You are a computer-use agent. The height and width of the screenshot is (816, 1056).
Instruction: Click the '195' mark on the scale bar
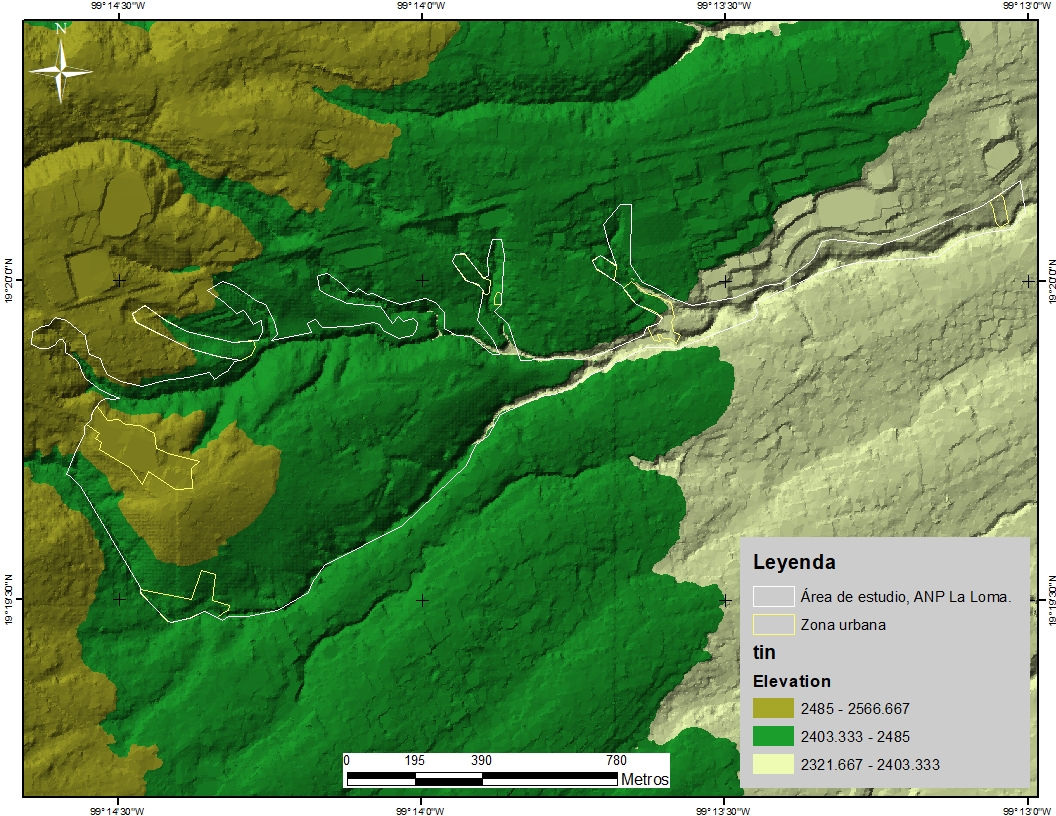tap(415, 761)
